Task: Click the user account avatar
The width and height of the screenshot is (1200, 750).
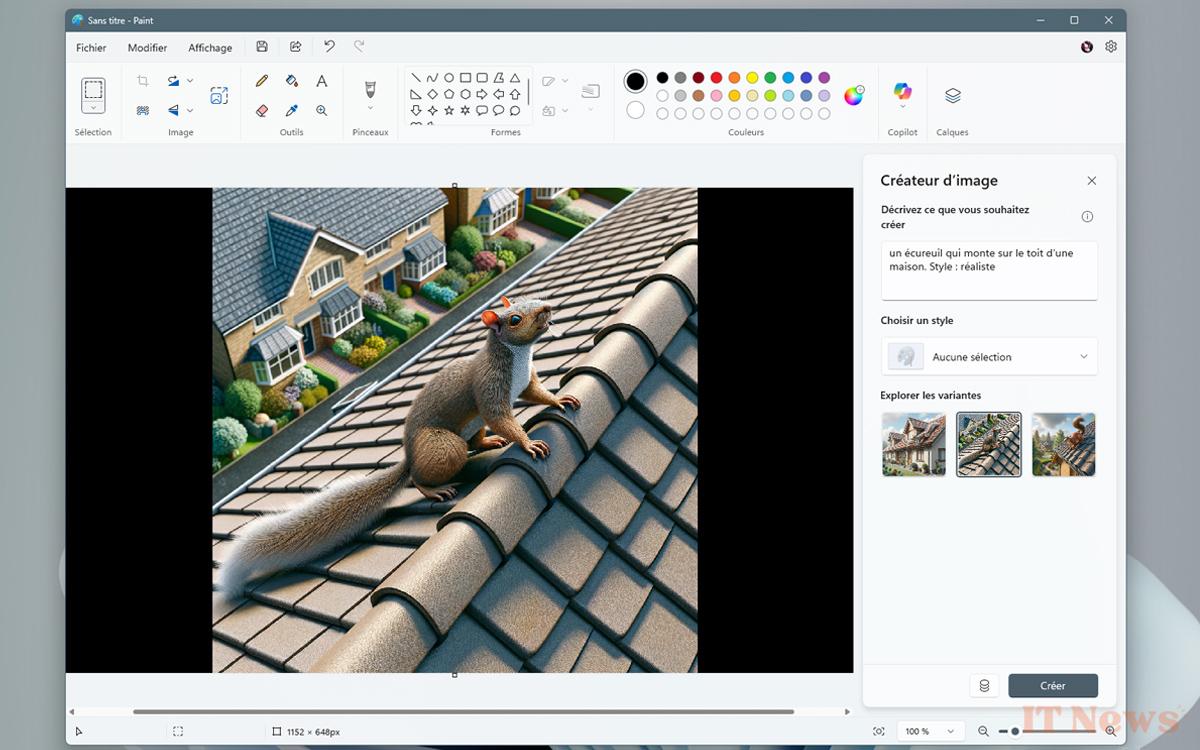Action: [1087, 47]
